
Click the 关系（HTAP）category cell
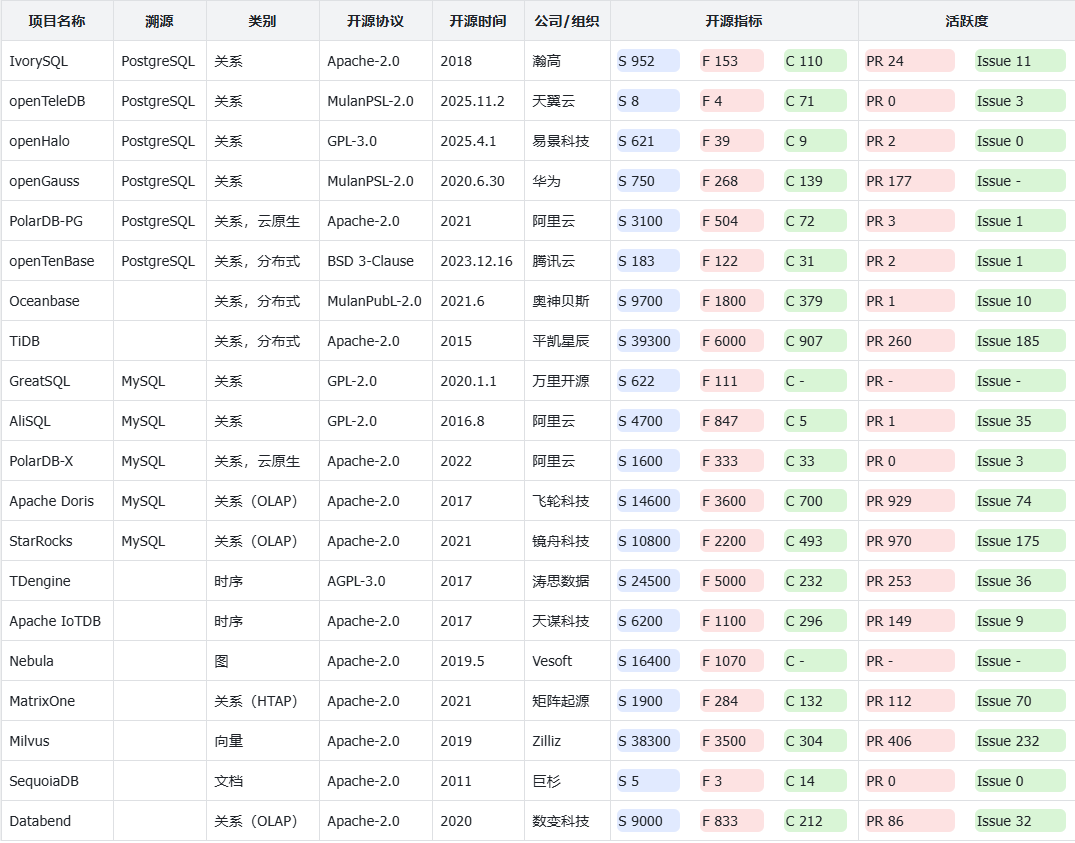pos(263,700)
